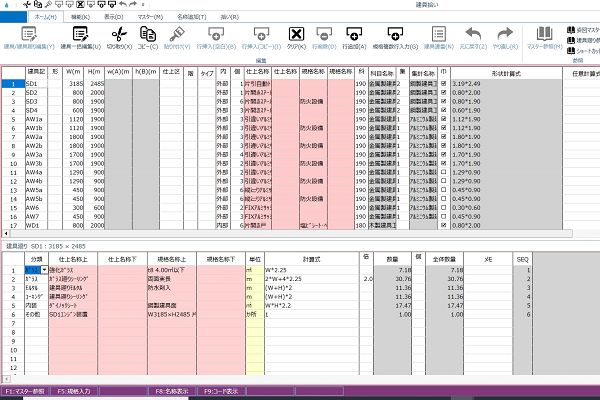The height and width of the screenshot is (400, 600).
Task: Click the paste brush icon in quick access toolbar
Action: [x=48, y=5]
